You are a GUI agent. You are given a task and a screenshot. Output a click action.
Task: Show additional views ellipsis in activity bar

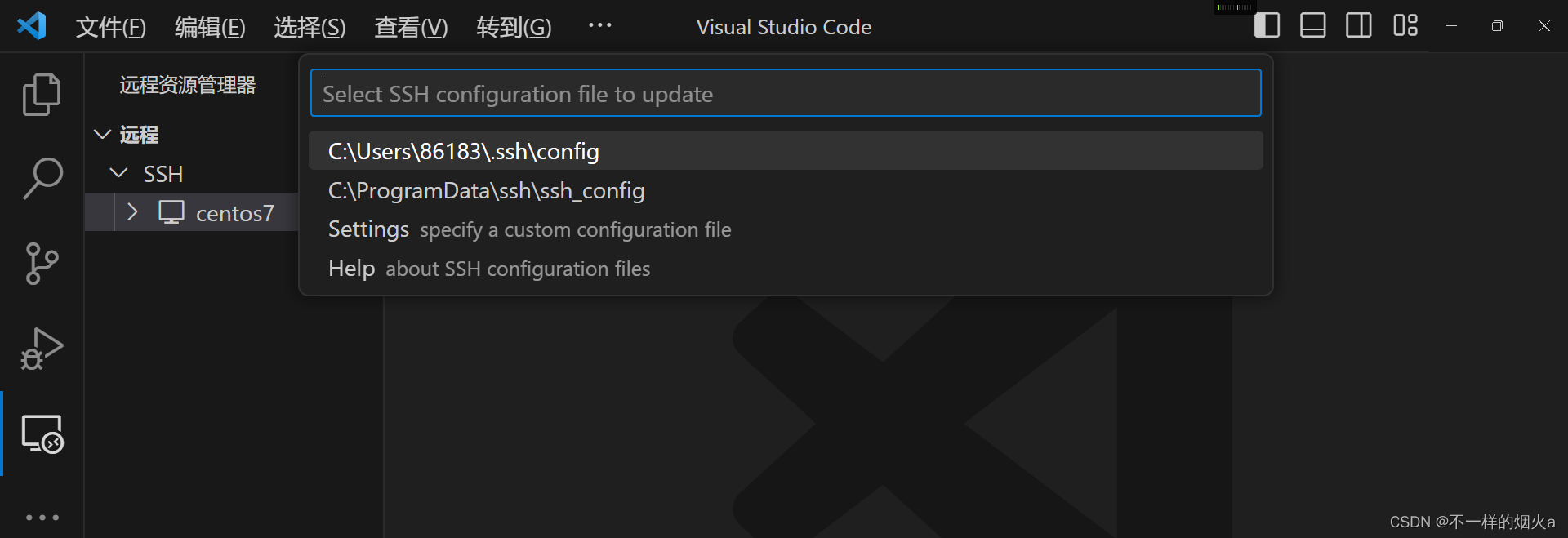tap(42, 518)
